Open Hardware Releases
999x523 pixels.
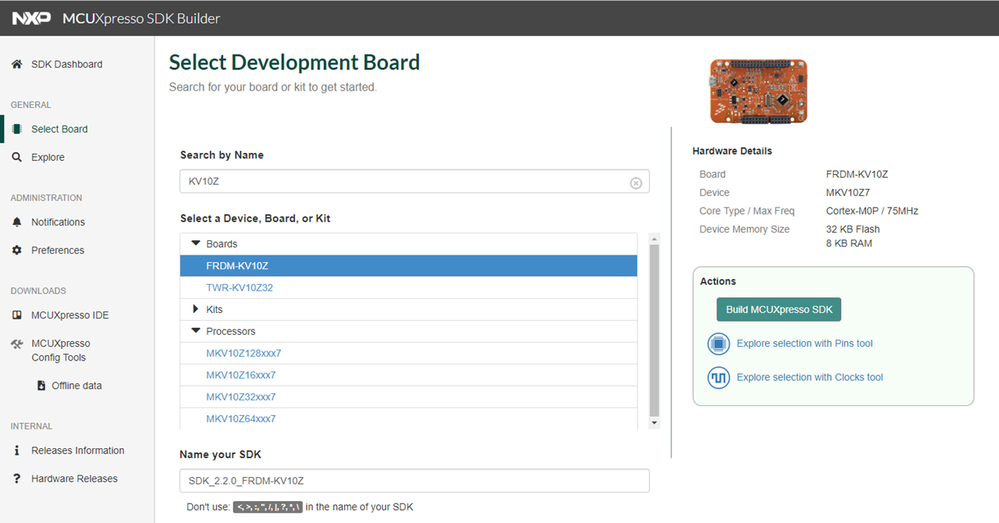[75, 478]
